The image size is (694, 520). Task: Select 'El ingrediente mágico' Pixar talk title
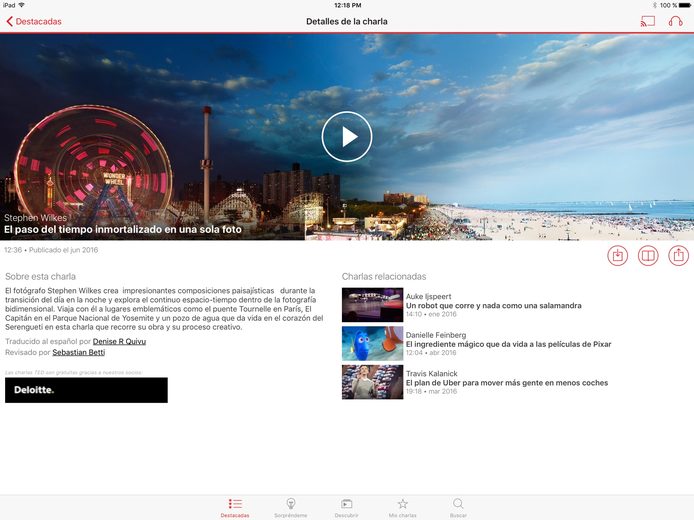pyautogui.click(x=509, y=344)
